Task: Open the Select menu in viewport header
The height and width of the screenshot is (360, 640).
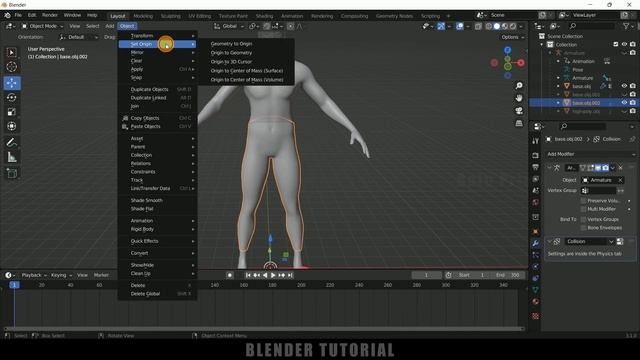Action: (x=93, y=26)
